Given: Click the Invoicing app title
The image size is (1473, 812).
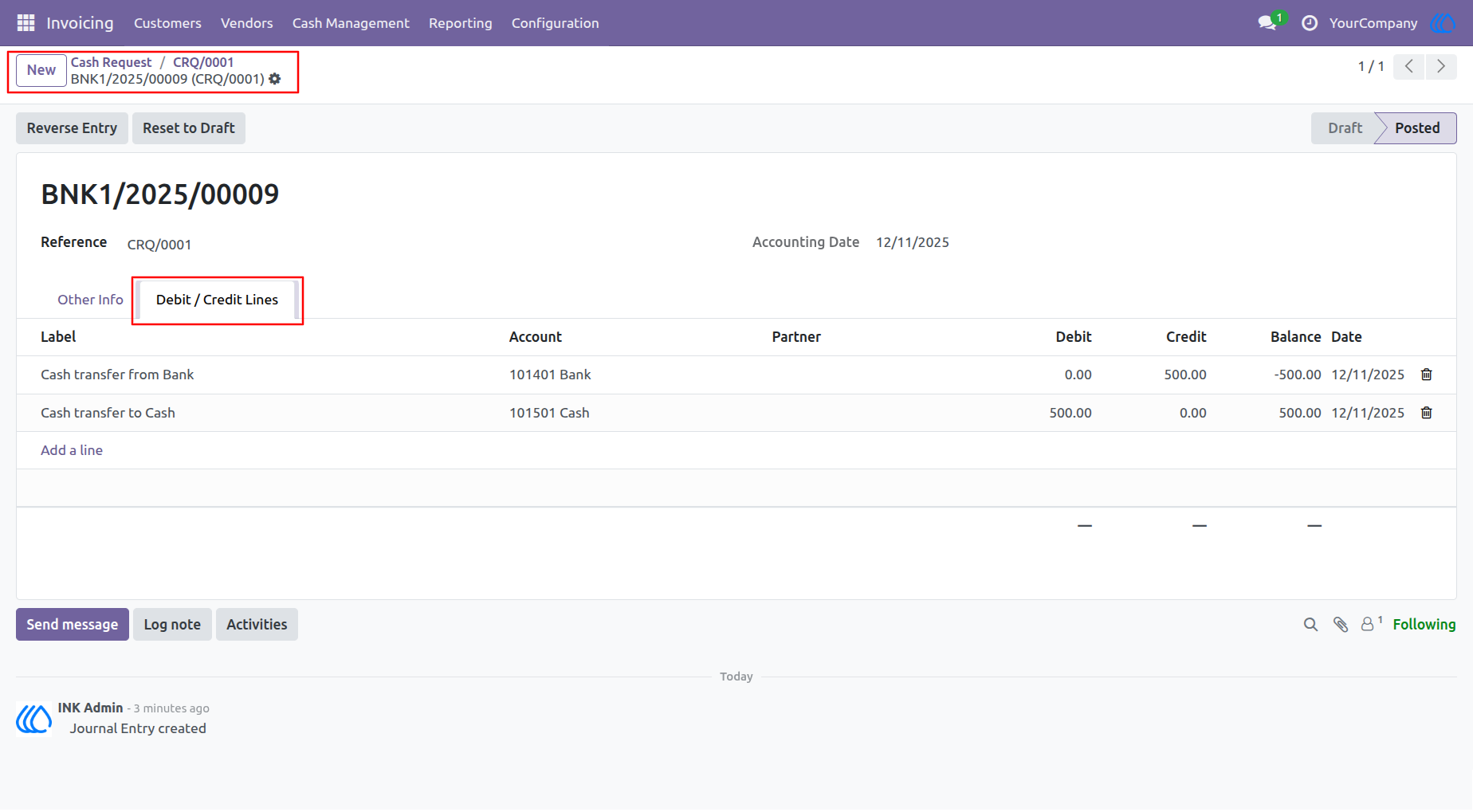Looking at the screenshot, I should pyautogui.click(x=80, y=23).
